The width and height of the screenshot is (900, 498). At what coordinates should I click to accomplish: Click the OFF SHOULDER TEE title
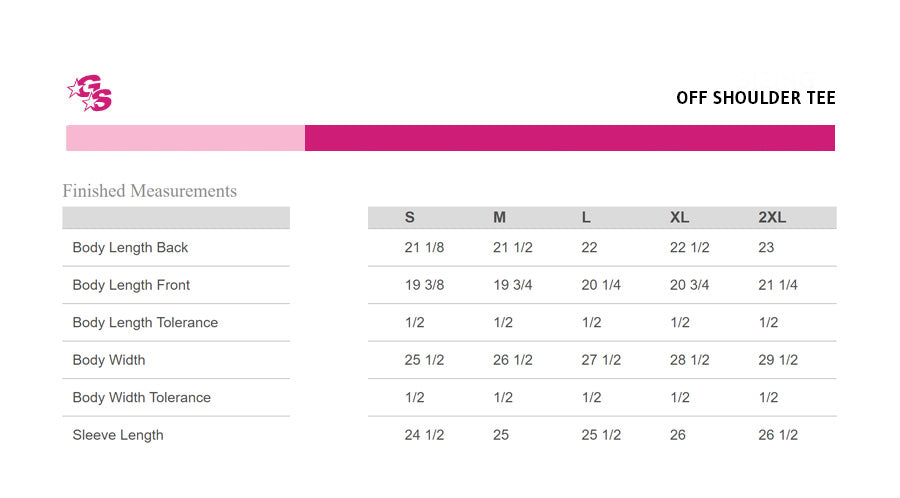click(x=755, y=98)
